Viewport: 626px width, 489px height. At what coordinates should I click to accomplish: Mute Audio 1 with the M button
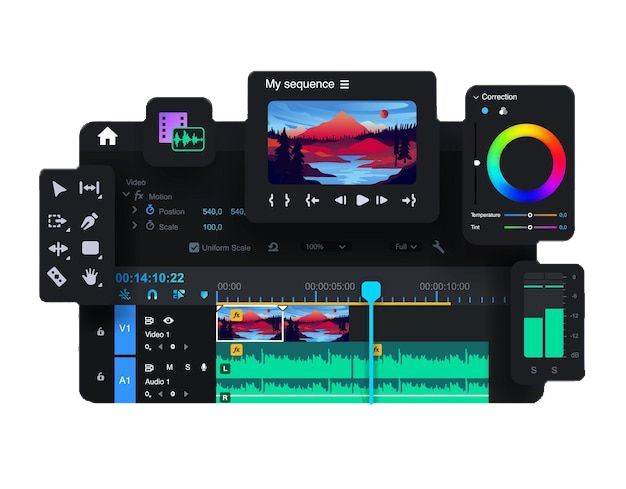[x=168, y=367]
